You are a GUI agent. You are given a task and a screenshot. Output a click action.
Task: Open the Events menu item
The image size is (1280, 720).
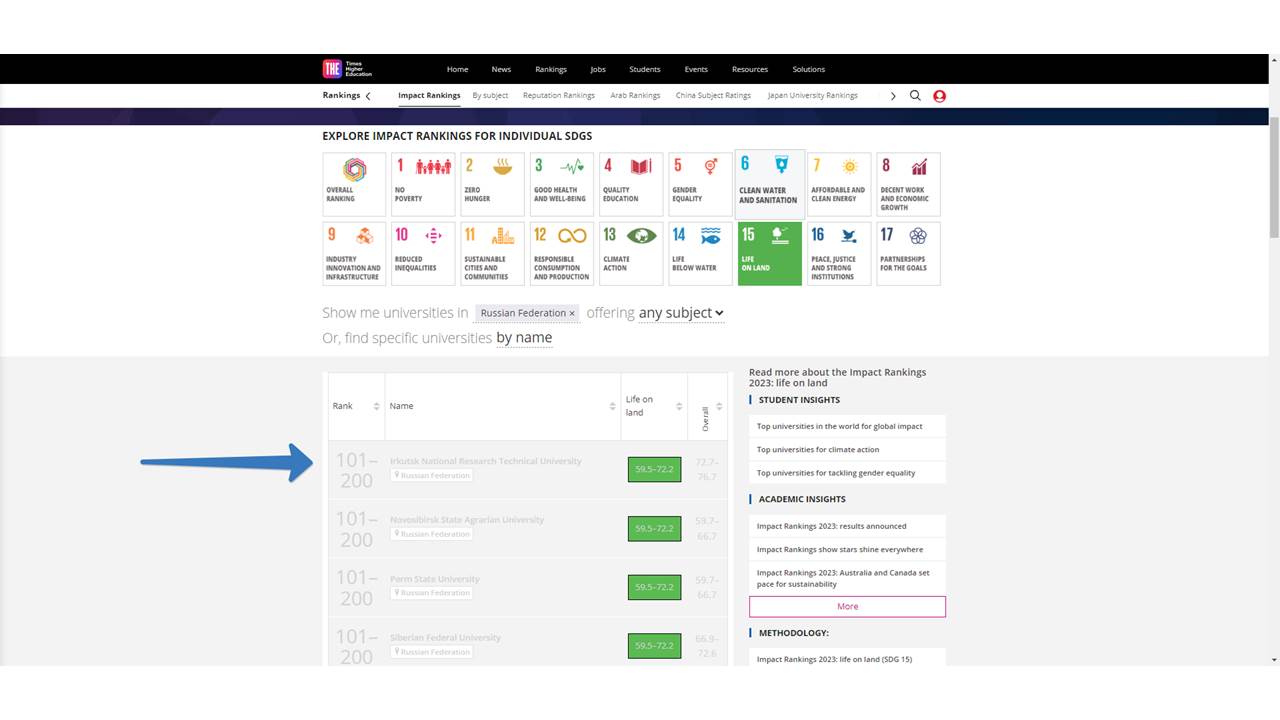(696, 69)
